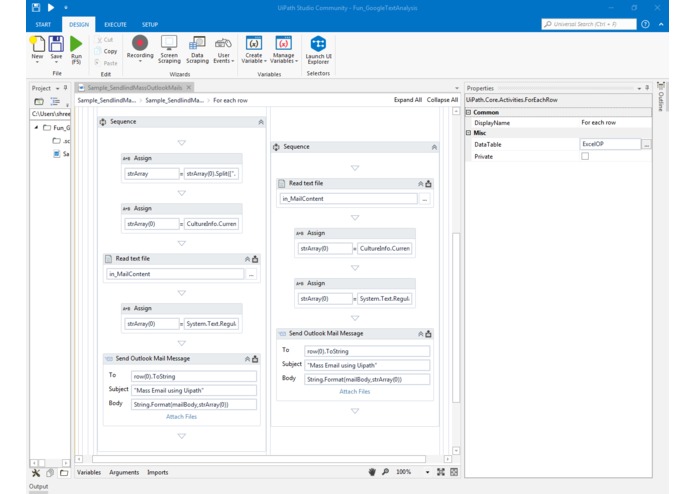This screenshot has width=695, height=494.
Task: Click icon right of collapse arrow on right Send Outlook Mail Message
Action: (x=428, y=334)
